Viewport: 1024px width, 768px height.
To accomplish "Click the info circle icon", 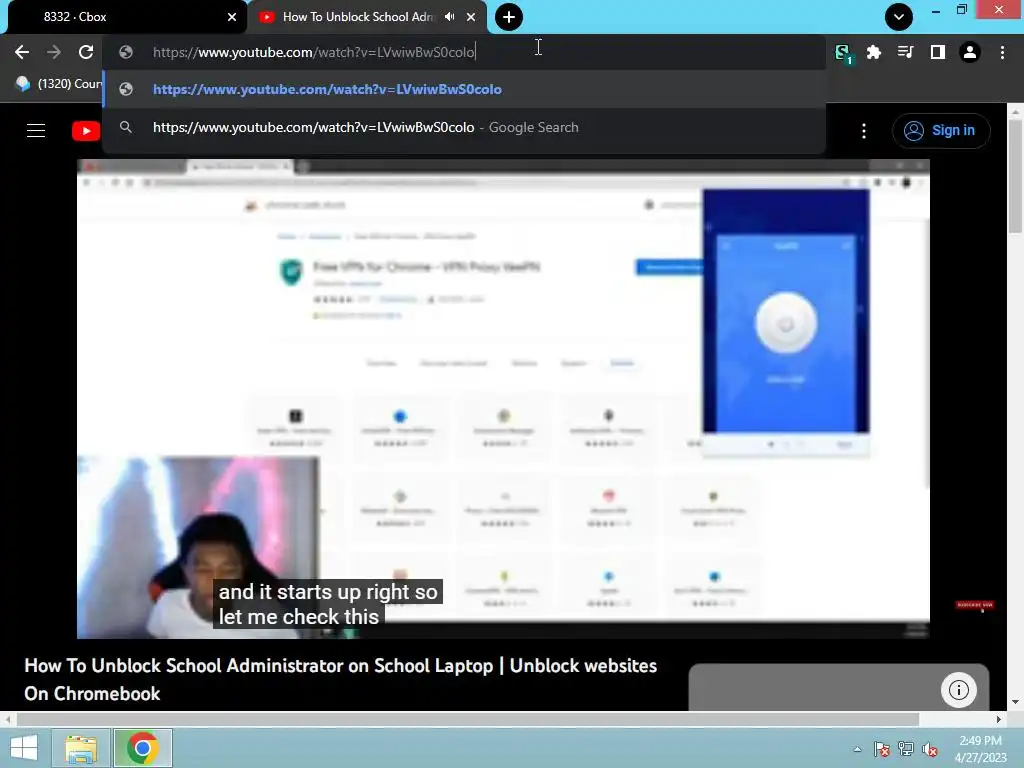I will tap(959, 690).
